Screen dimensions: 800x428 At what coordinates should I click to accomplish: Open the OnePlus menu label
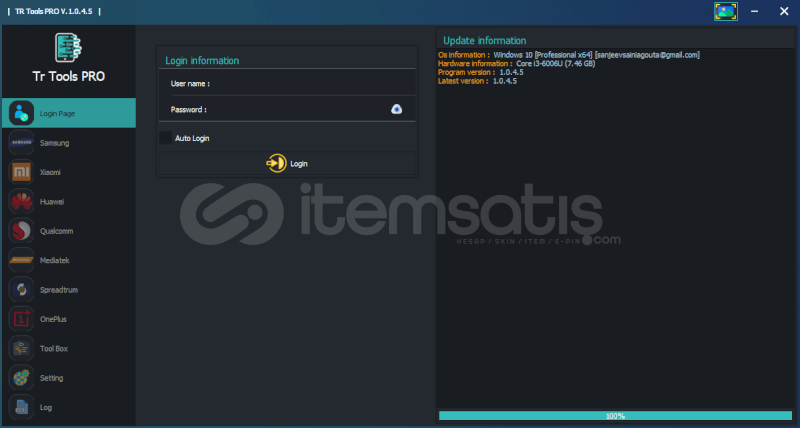[54, 319]
